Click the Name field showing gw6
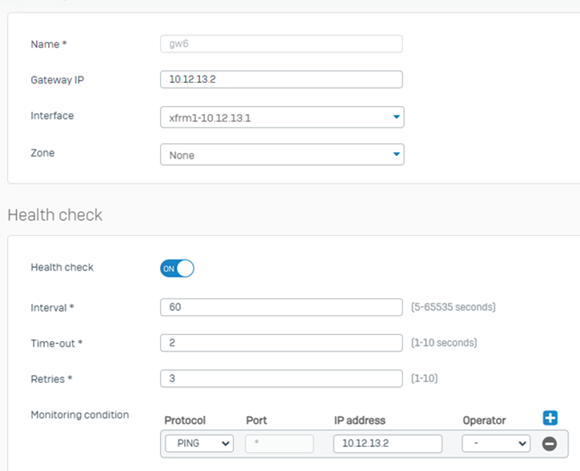The width and height of the screenshot is (580, 471). coord(281,44)
